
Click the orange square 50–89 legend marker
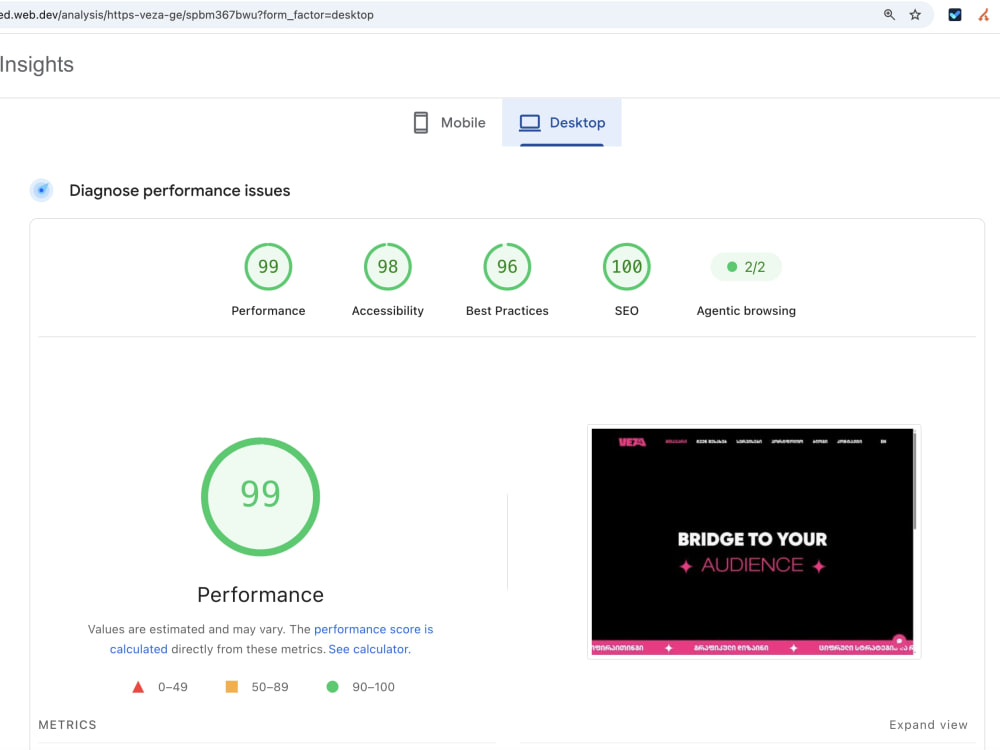coord(232,686)
